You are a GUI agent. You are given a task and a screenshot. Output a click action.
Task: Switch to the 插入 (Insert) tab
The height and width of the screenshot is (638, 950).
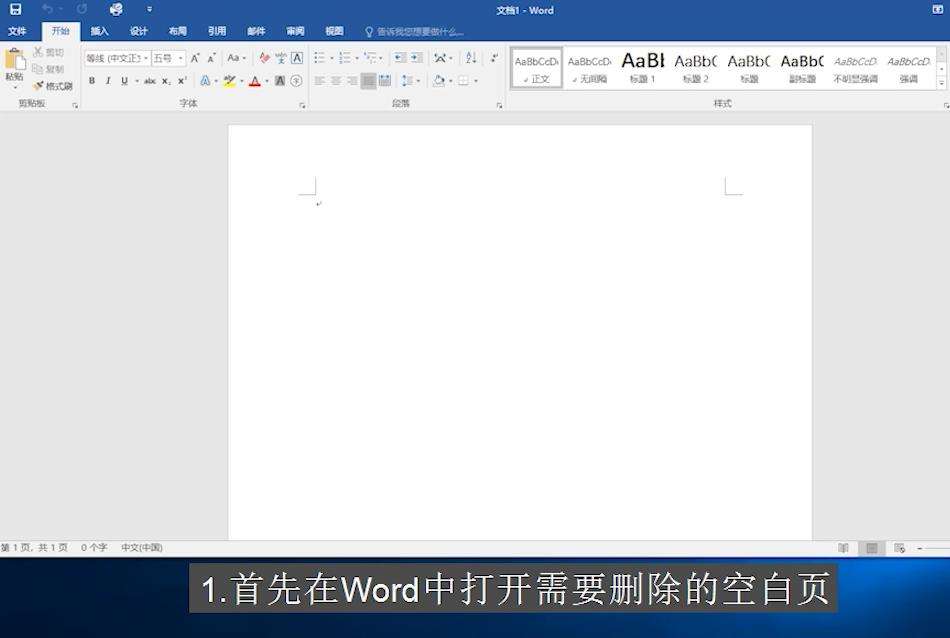pyautogui.click(x=99, y=32)
